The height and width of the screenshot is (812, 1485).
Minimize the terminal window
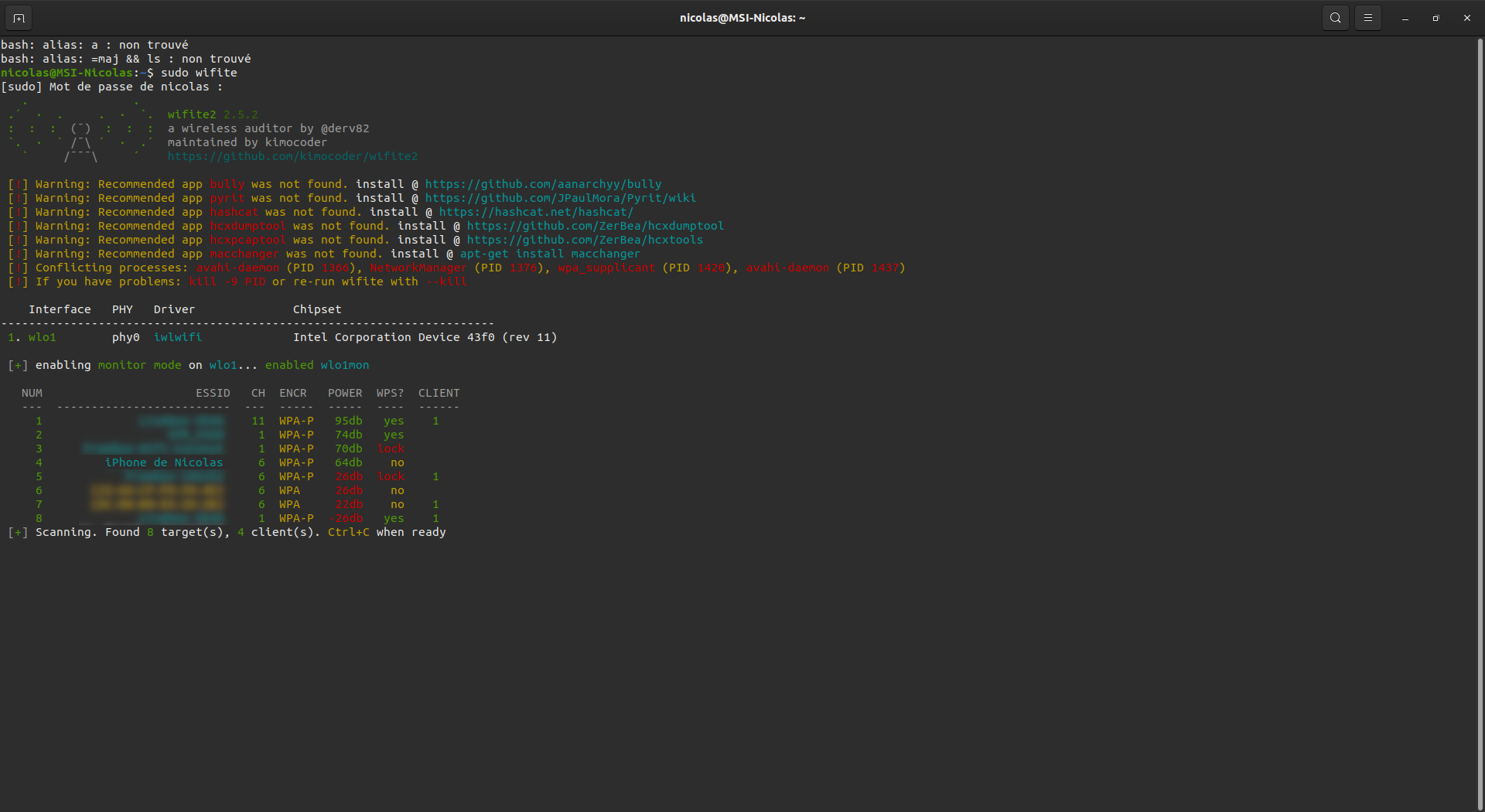[x=1405, y=18]
